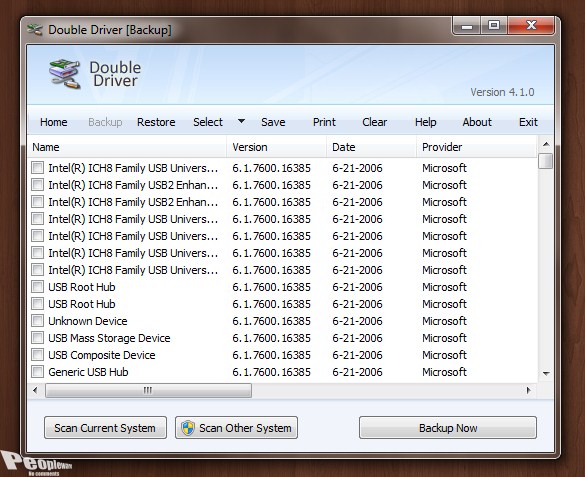Check the USB Mass Storage Device checkbox

[x=37, y=338]
